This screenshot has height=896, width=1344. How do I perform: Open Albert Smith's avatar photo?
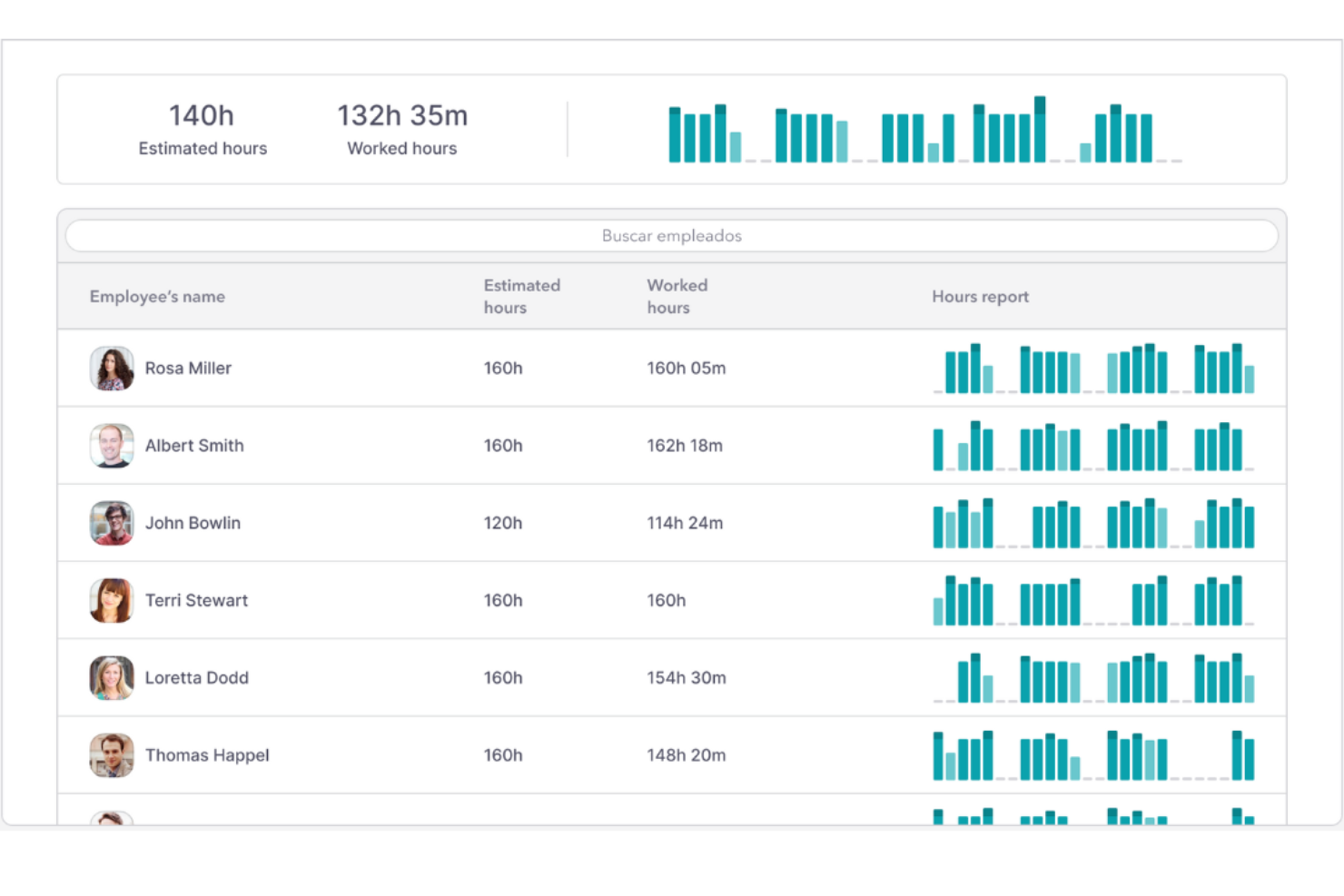112,446
